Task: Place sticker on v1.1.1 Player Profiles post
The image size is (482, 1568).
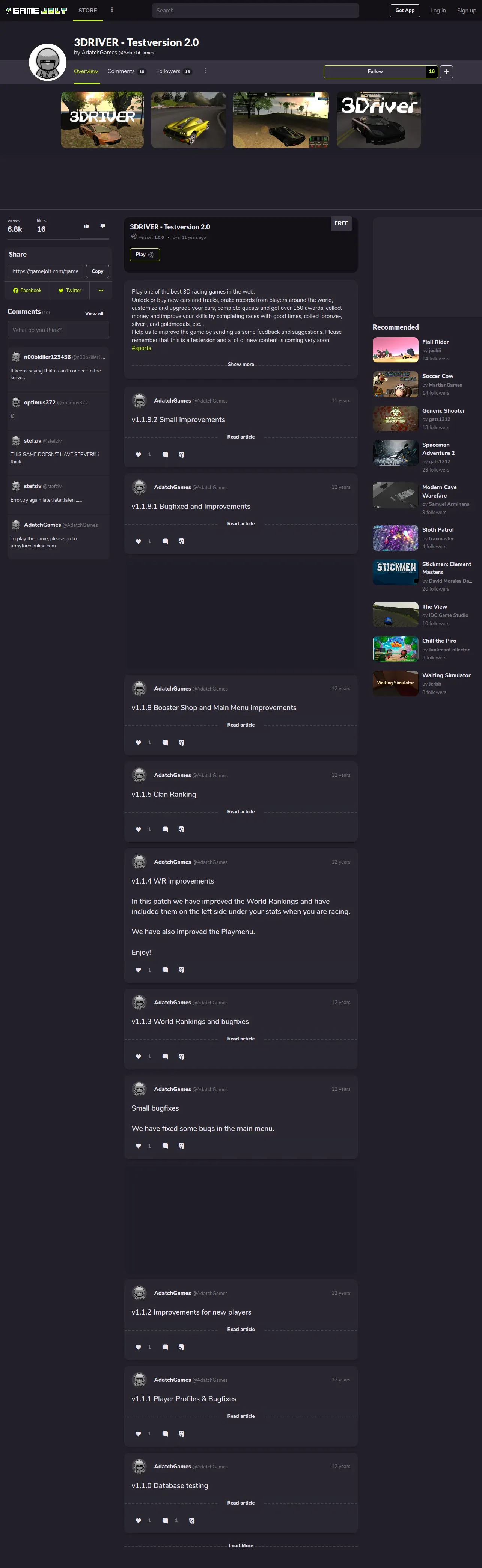Action: [181, 1434]
